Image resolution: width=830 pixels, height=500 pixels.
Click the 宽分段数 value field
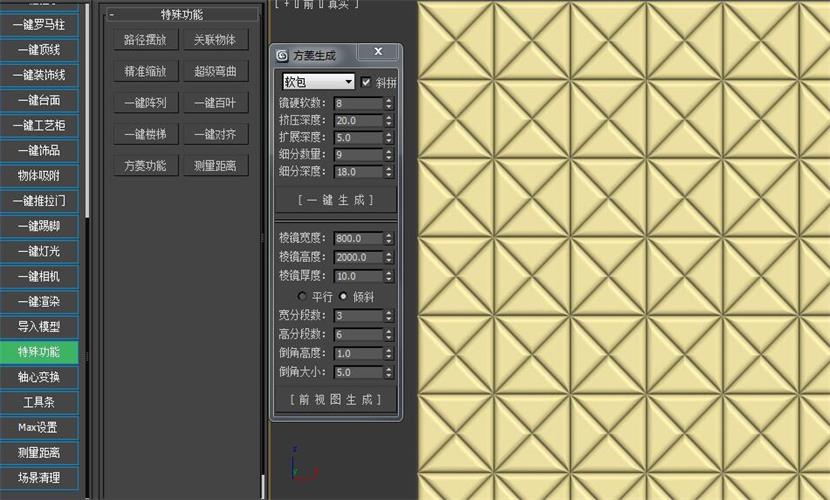pyautogui.click(x=358, y=316)
